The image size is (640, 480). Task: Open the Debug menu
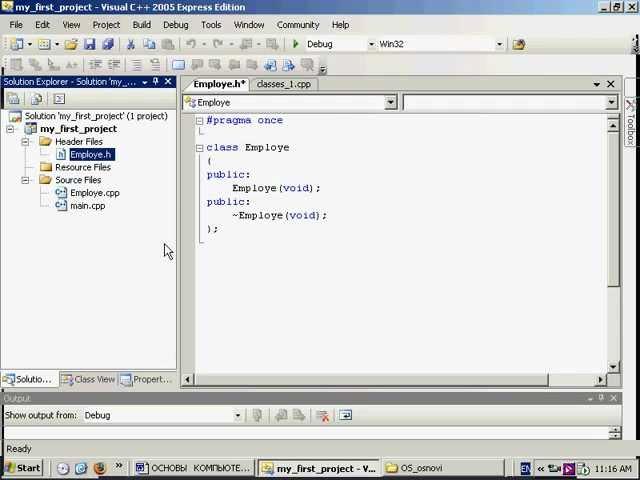point(176,25)
